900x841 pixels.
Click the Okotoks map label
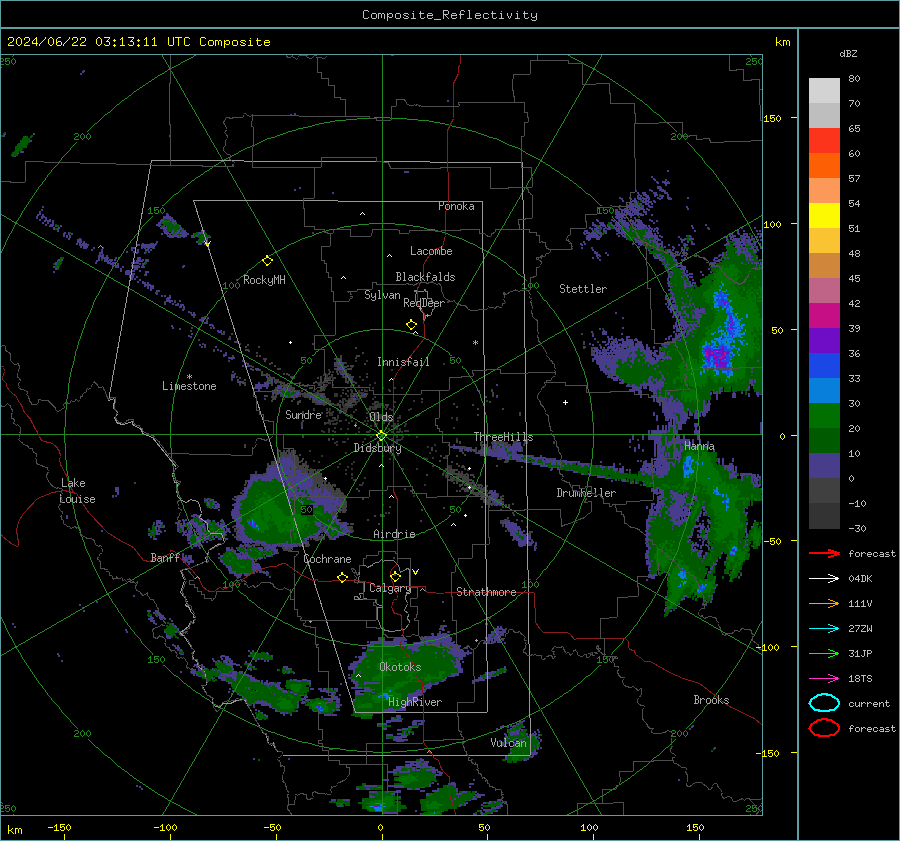click(x=400, y=667)
